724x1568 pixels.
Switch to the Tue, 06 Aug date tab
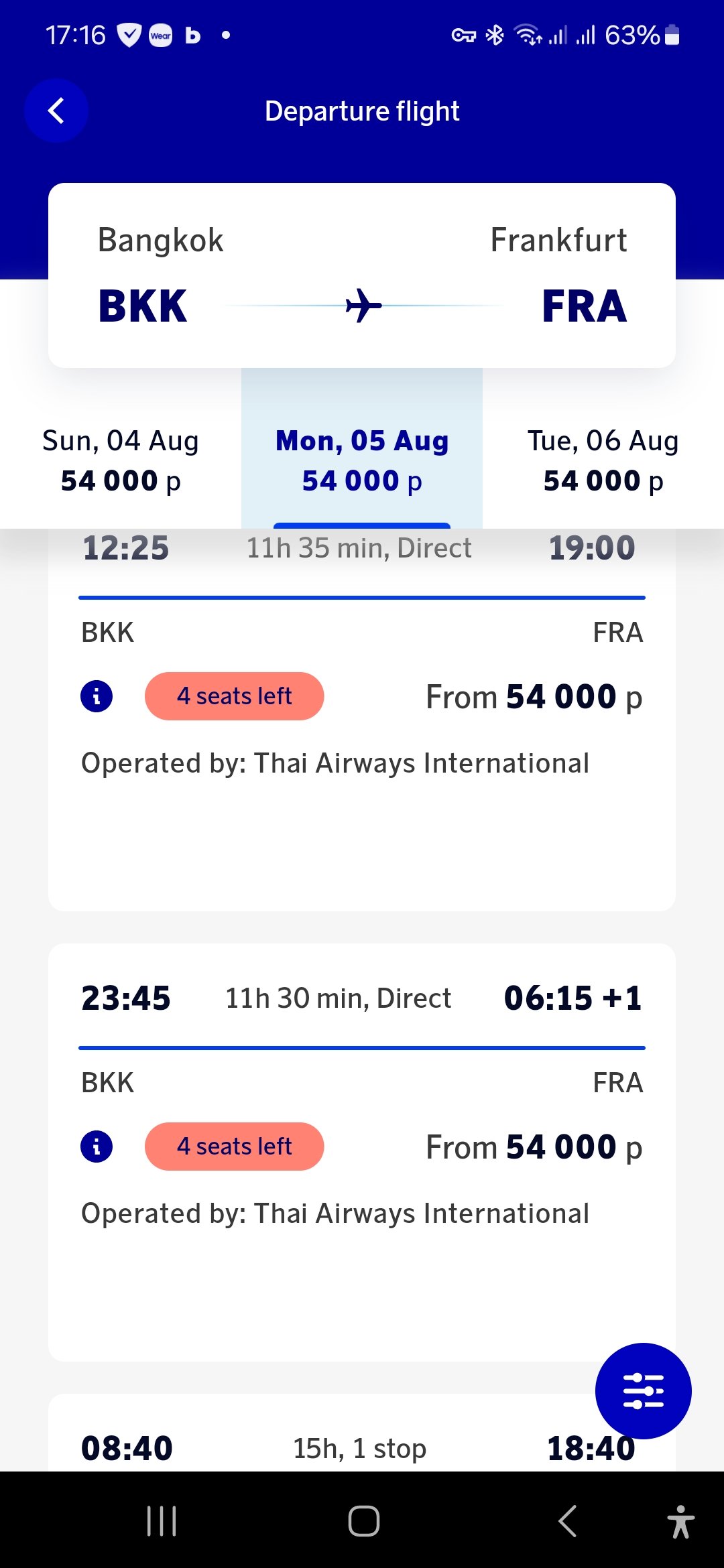tap(603, 460)
